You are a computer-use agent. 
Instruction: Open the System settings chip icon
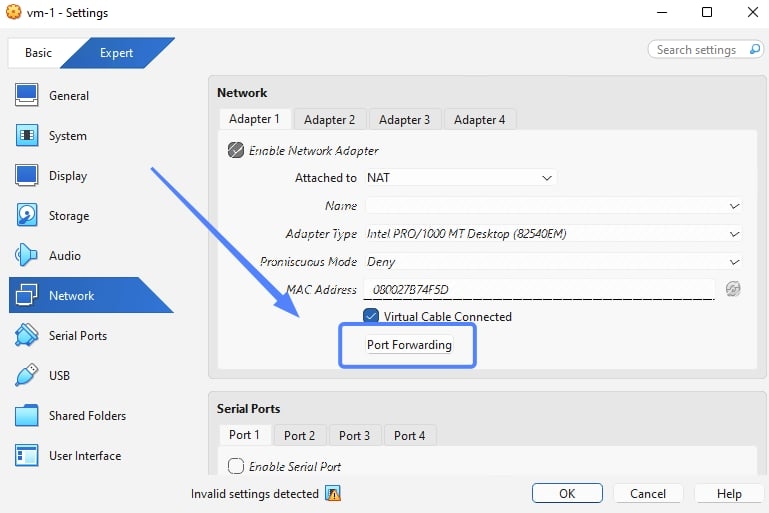[26, 135]
